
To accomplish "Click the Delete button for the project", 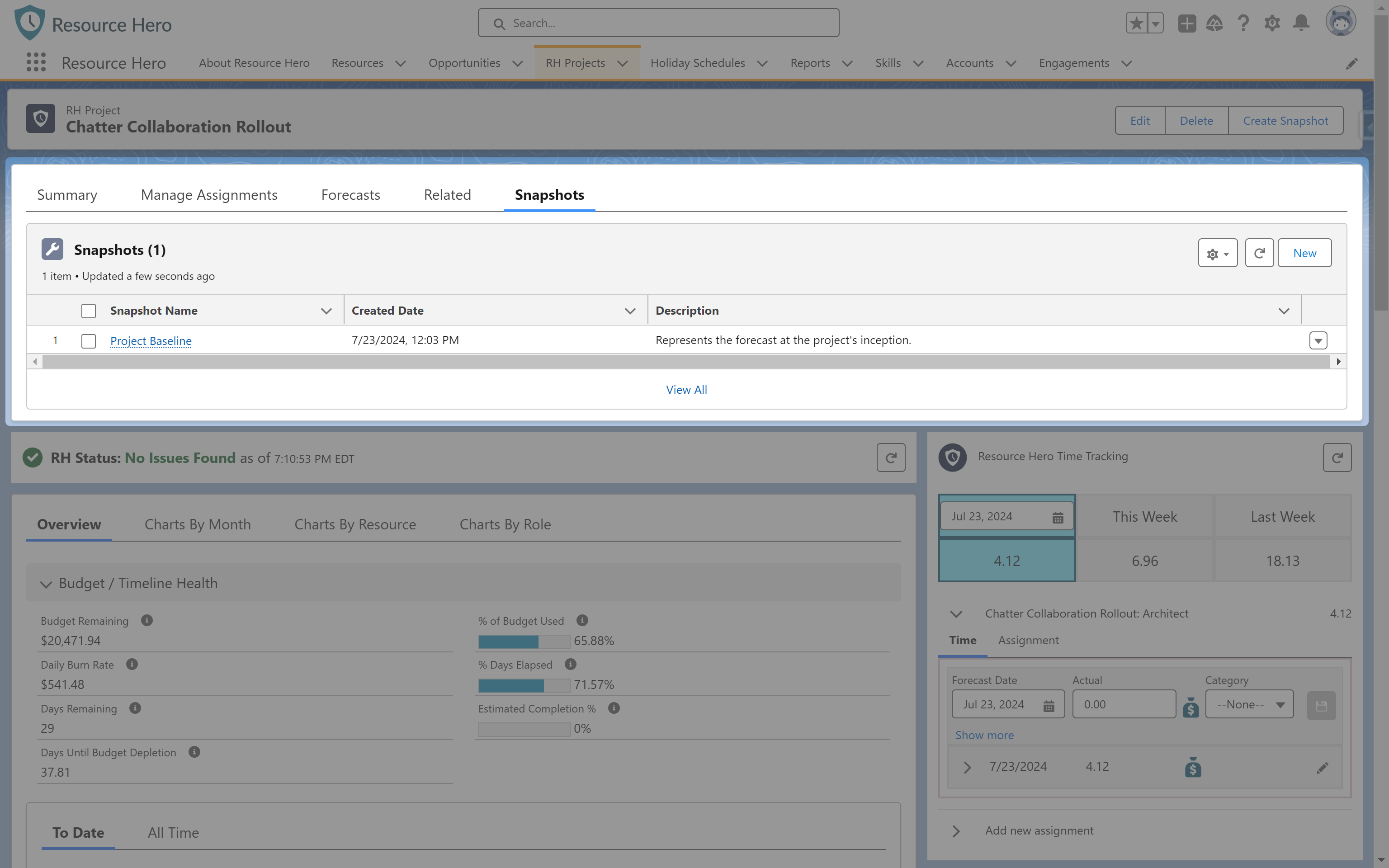I will [1196, 121].
